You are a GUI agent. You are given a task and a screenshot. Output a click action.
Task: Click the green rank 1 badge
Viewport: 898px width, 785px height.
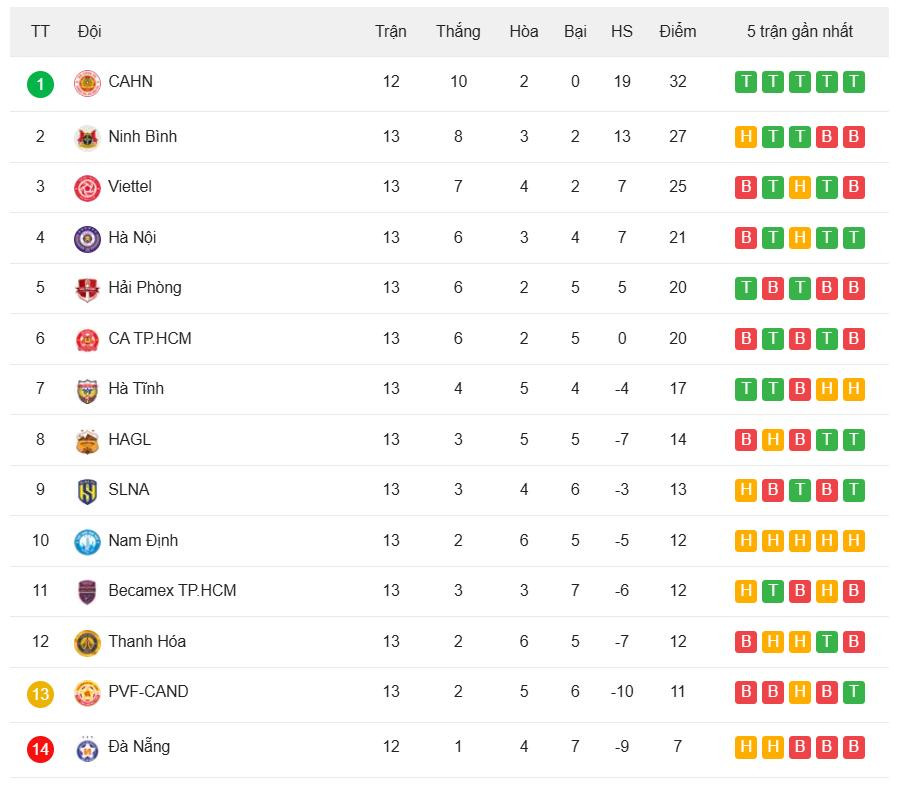click(40, 83)
